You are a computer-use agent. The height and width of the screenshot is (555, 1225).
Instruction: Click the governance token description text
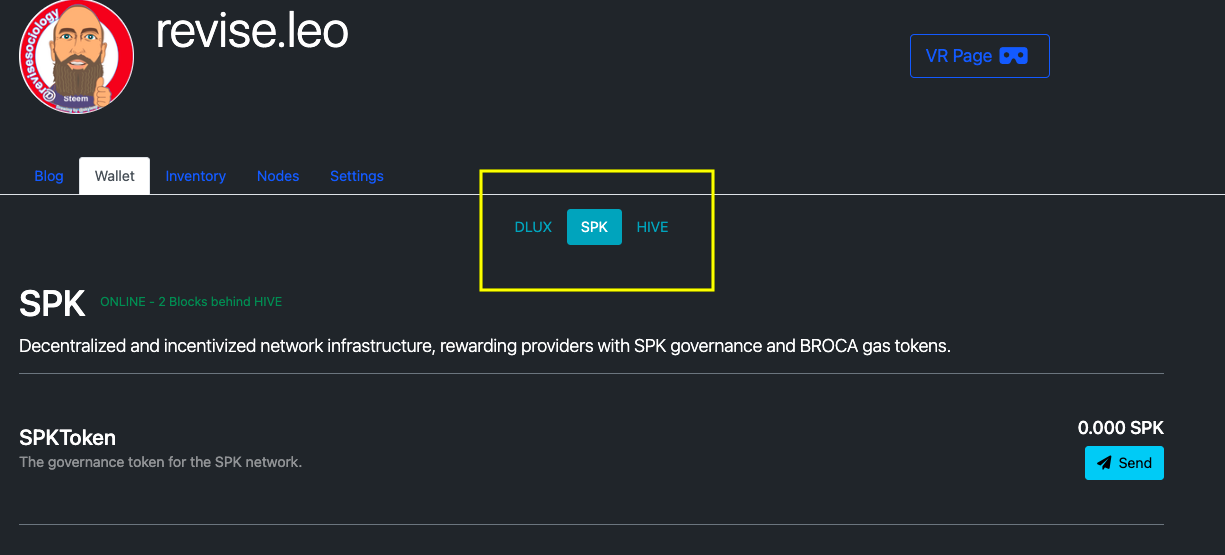(160, 462)
